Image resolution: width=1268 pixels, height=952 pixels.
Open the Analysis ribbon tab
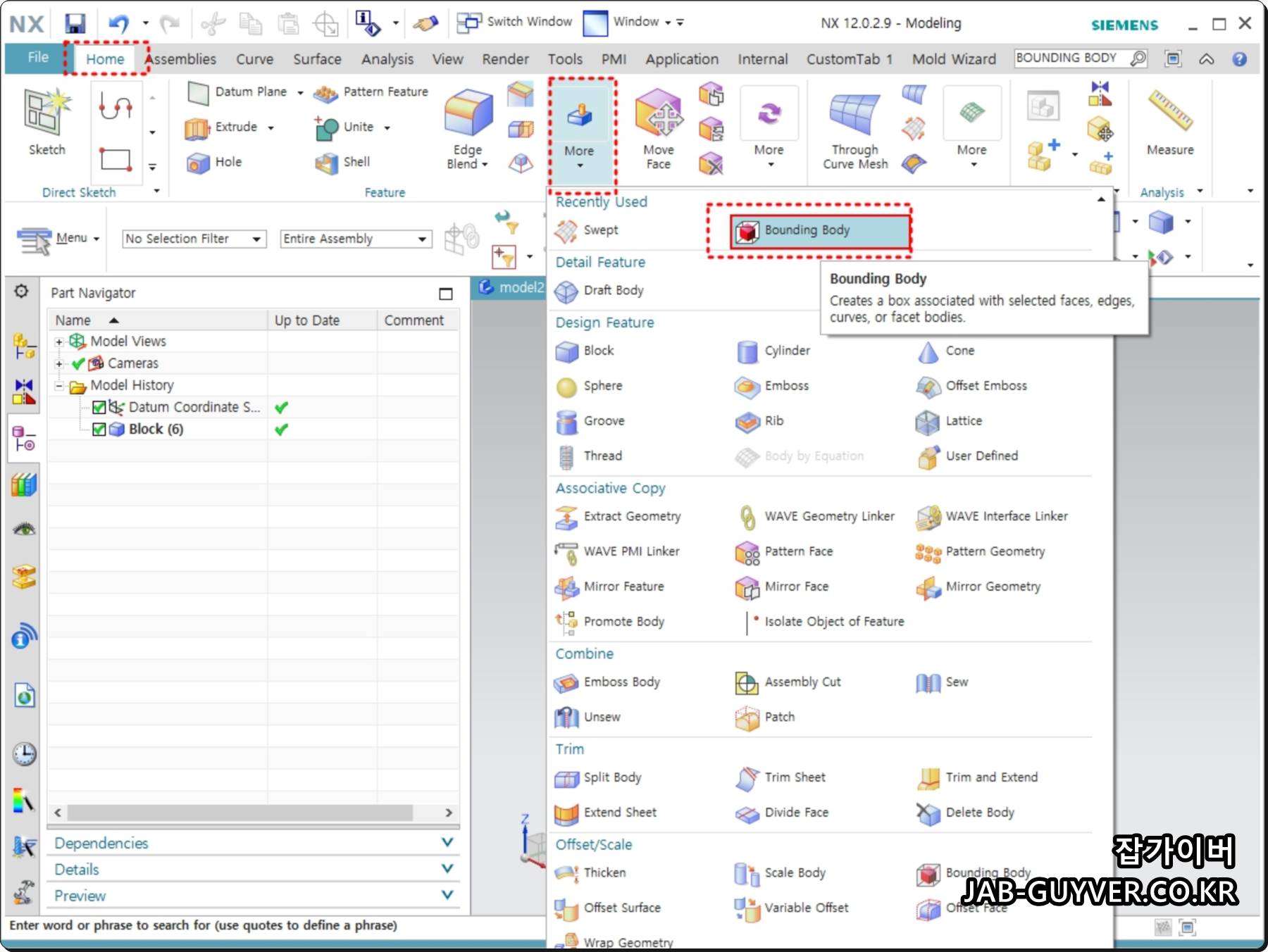pos(387,59)
